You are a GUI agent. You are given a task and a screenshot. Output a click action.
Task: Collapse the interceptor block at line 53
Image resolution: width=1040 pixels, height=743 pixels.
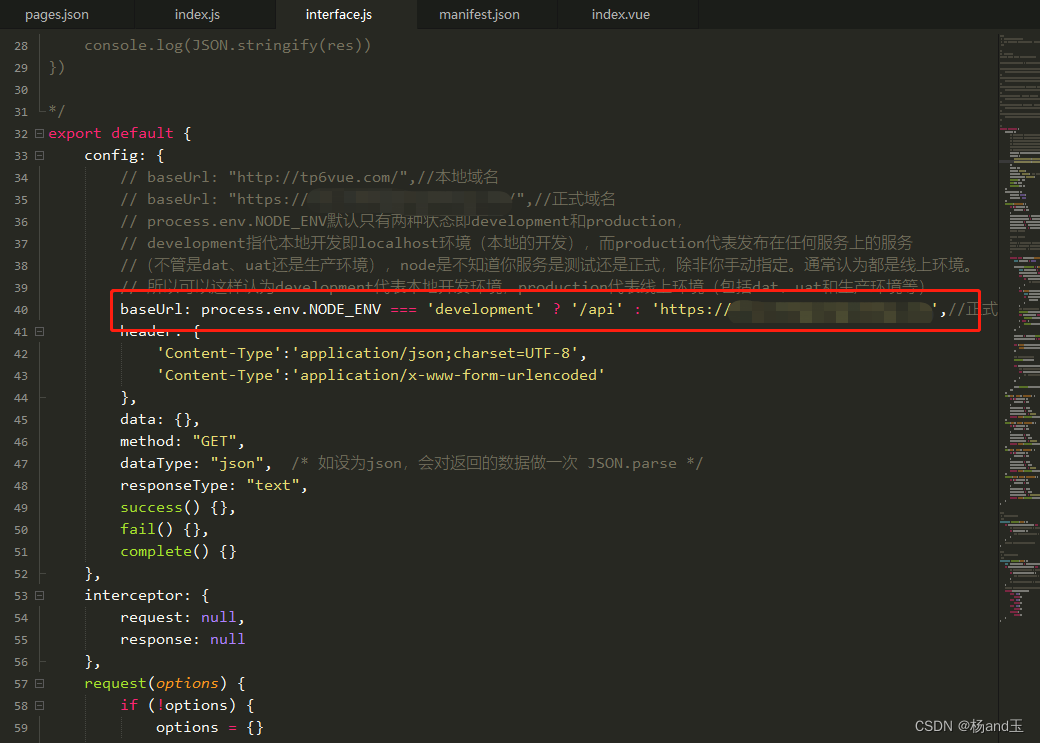[x=39, y=596]
